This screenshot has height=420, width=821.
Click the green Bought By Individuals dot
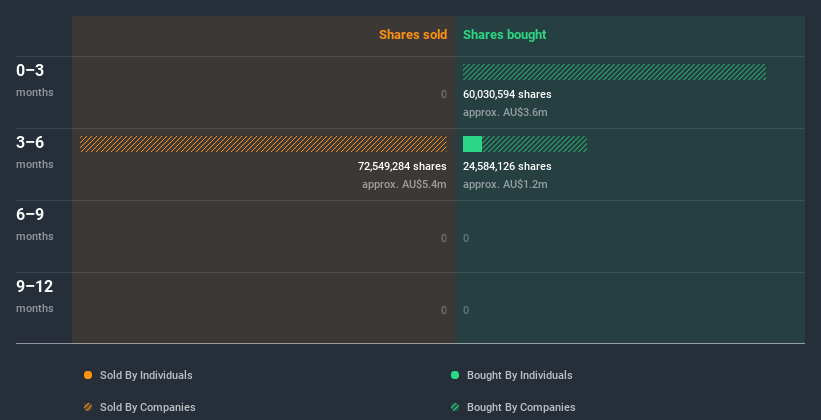[455, 375]
